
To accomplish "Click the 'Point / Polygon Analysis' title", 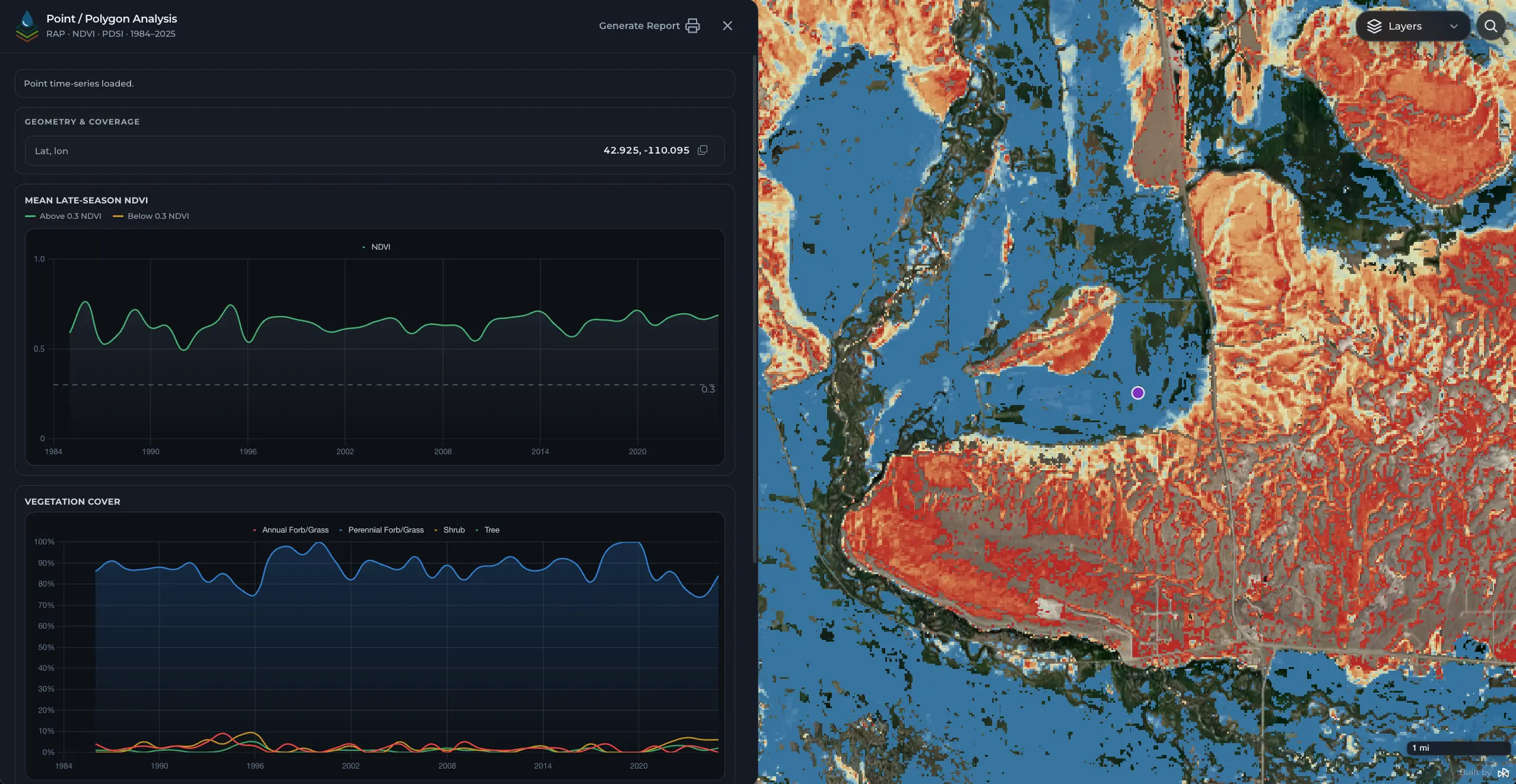I will (x=112, y=18).
